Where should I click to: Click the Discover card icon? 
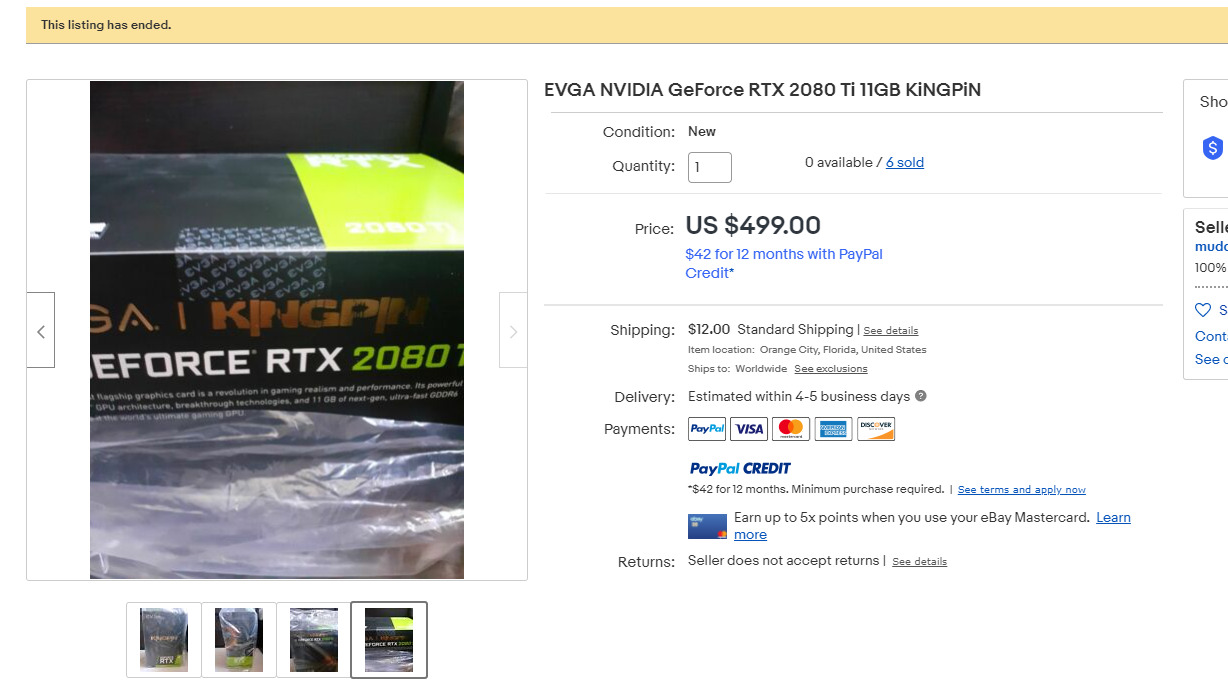coord(876,429)
